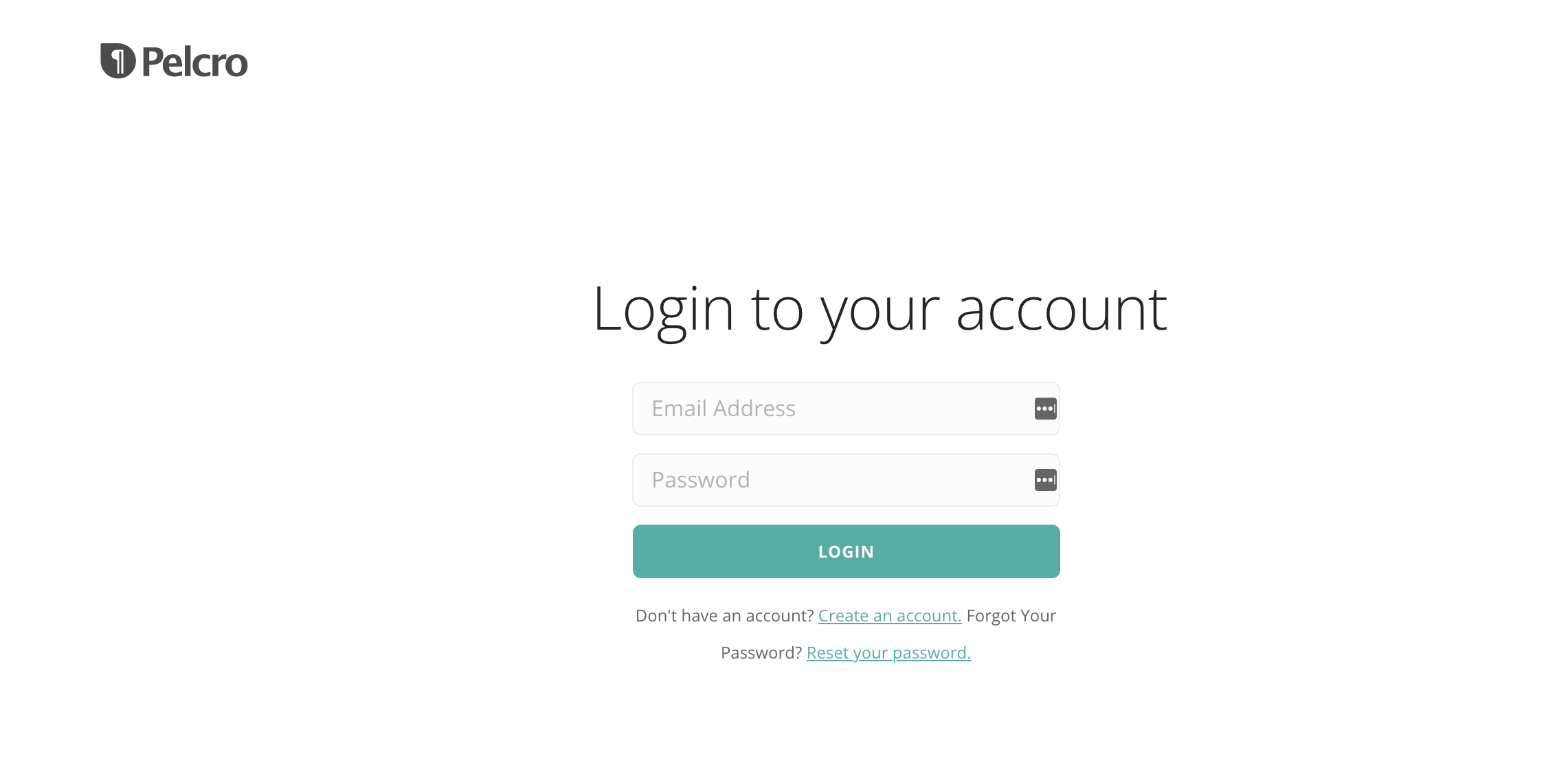Screen dimensions: 1568x765
Task: Go to account signup via Create an account
Action: [890, 616]
